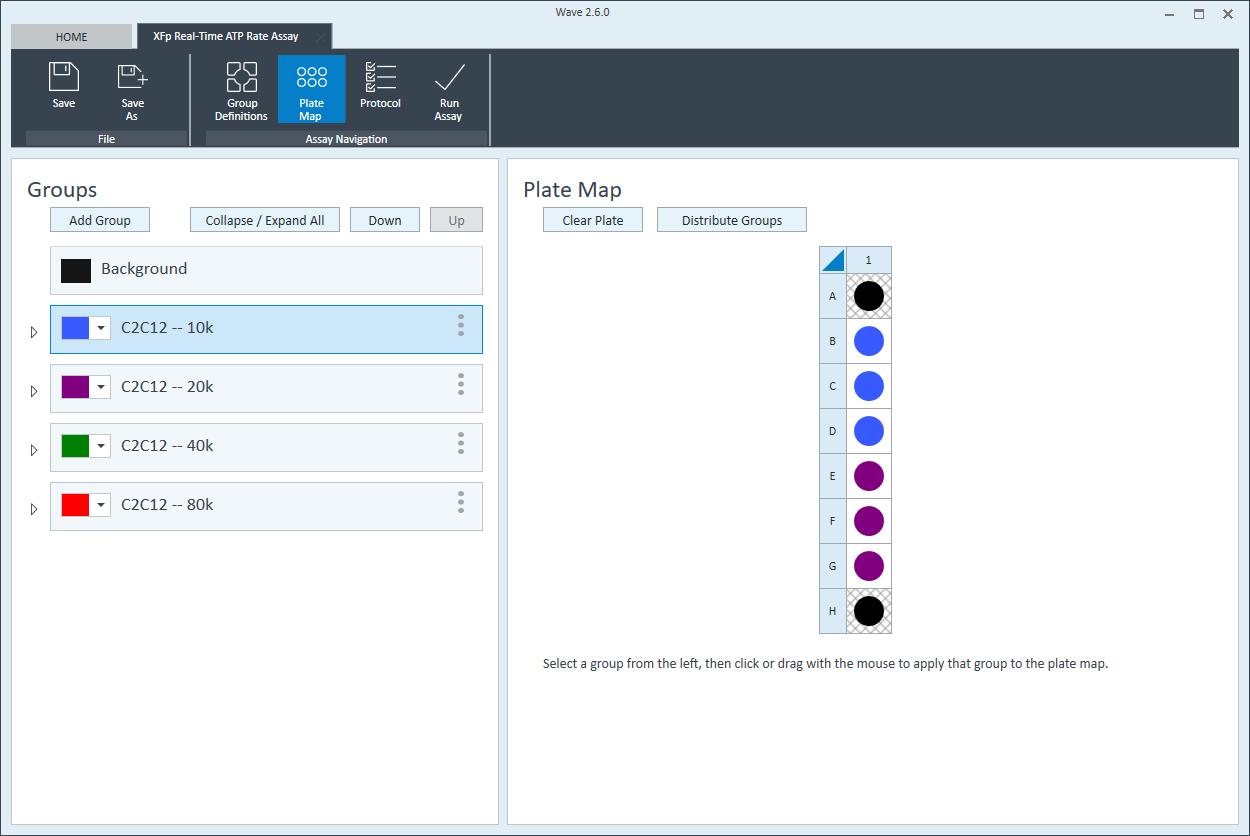This screenshot has width=1250, height=836.
Task: Switch to the HOME tab
Action: coord(72,37)
